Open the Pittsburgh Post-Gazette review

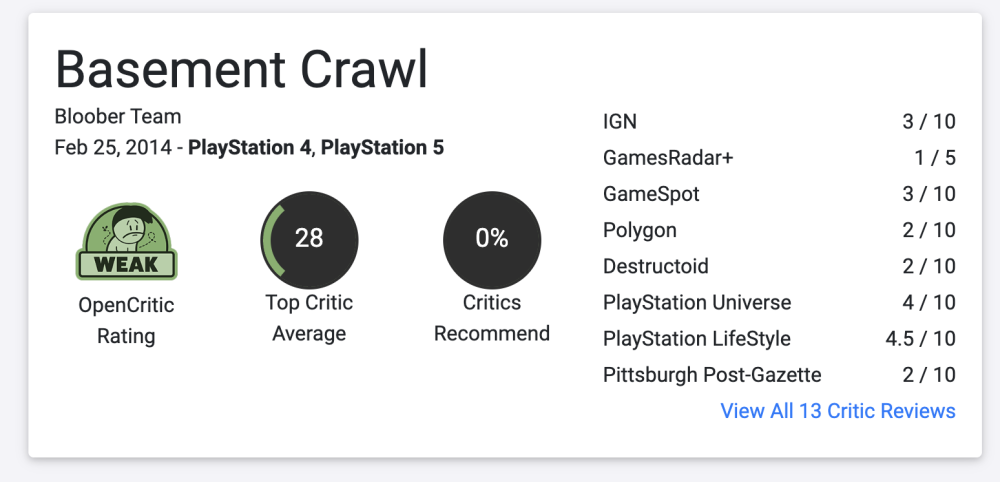pyautogui.click(x=712, y=375)
